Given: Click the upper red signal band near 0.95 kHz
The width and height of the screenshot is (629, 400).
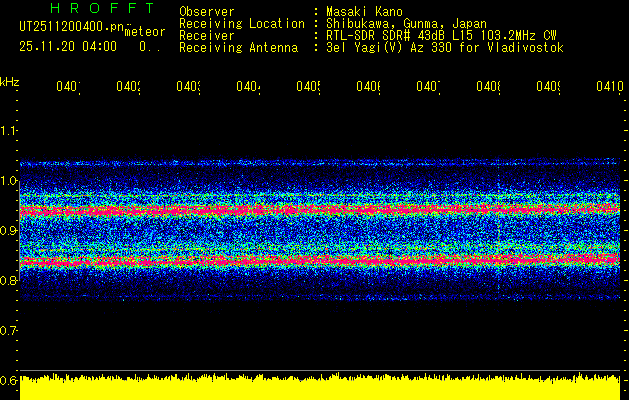Looking at the screenshot, I should coord(320,210).
